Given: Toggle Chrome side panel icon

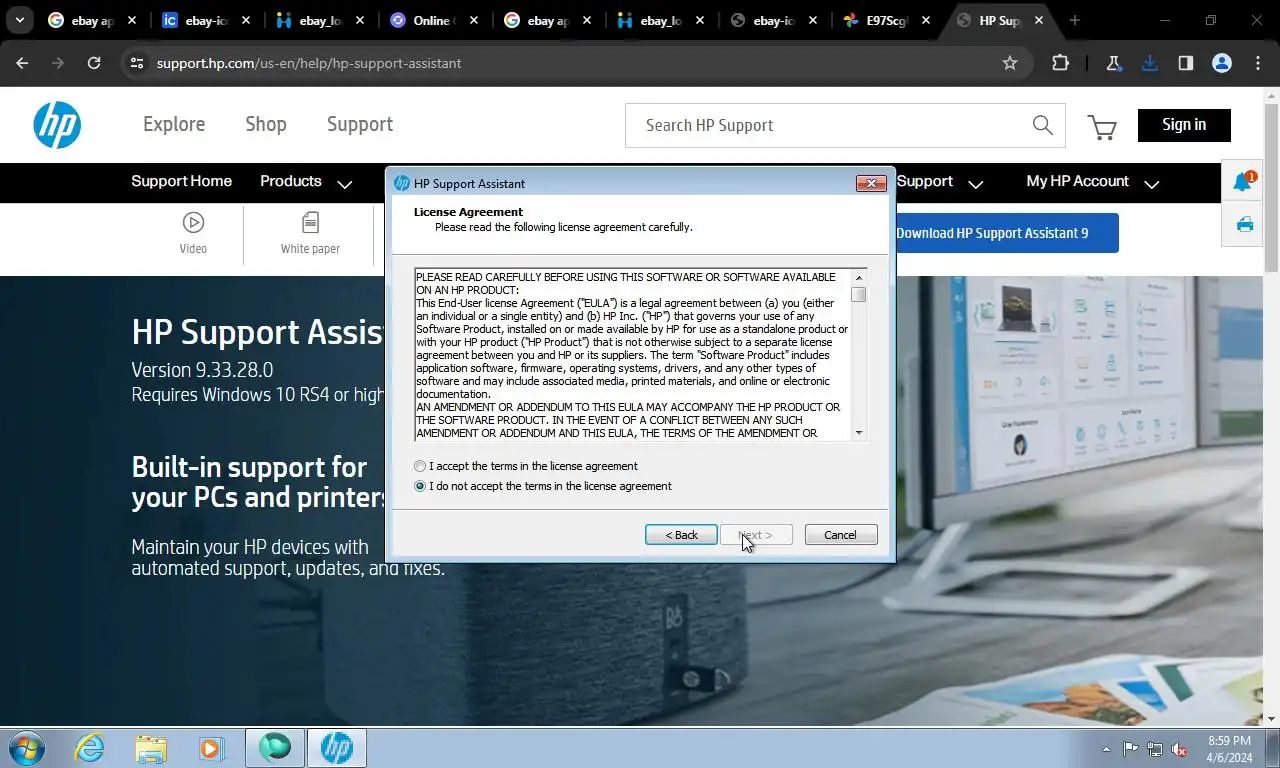Looking at the screenshot, I should (x=1185, y=63).
